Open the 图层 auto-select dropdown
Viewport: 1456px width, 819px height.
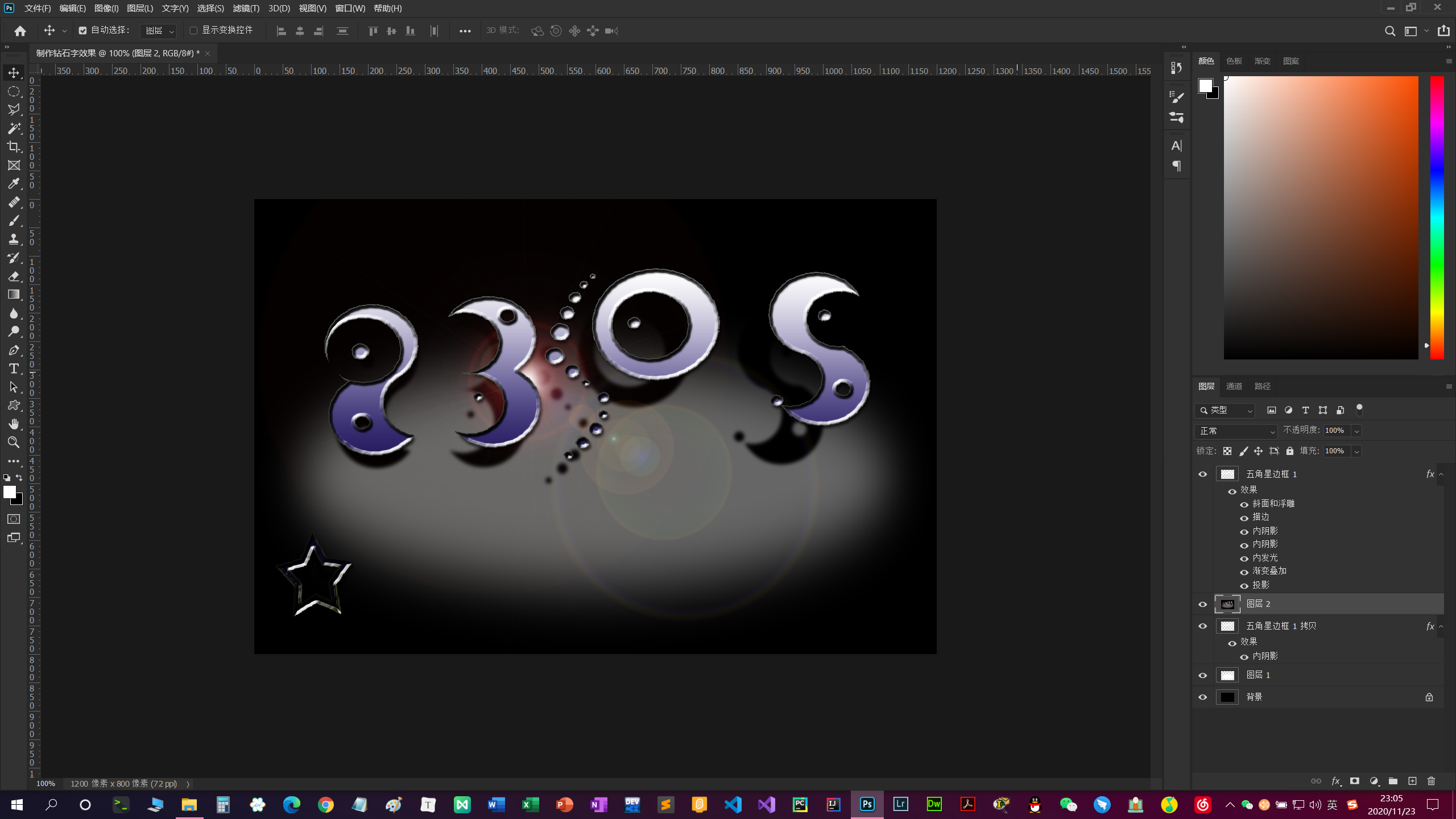(x=159, y=31)
